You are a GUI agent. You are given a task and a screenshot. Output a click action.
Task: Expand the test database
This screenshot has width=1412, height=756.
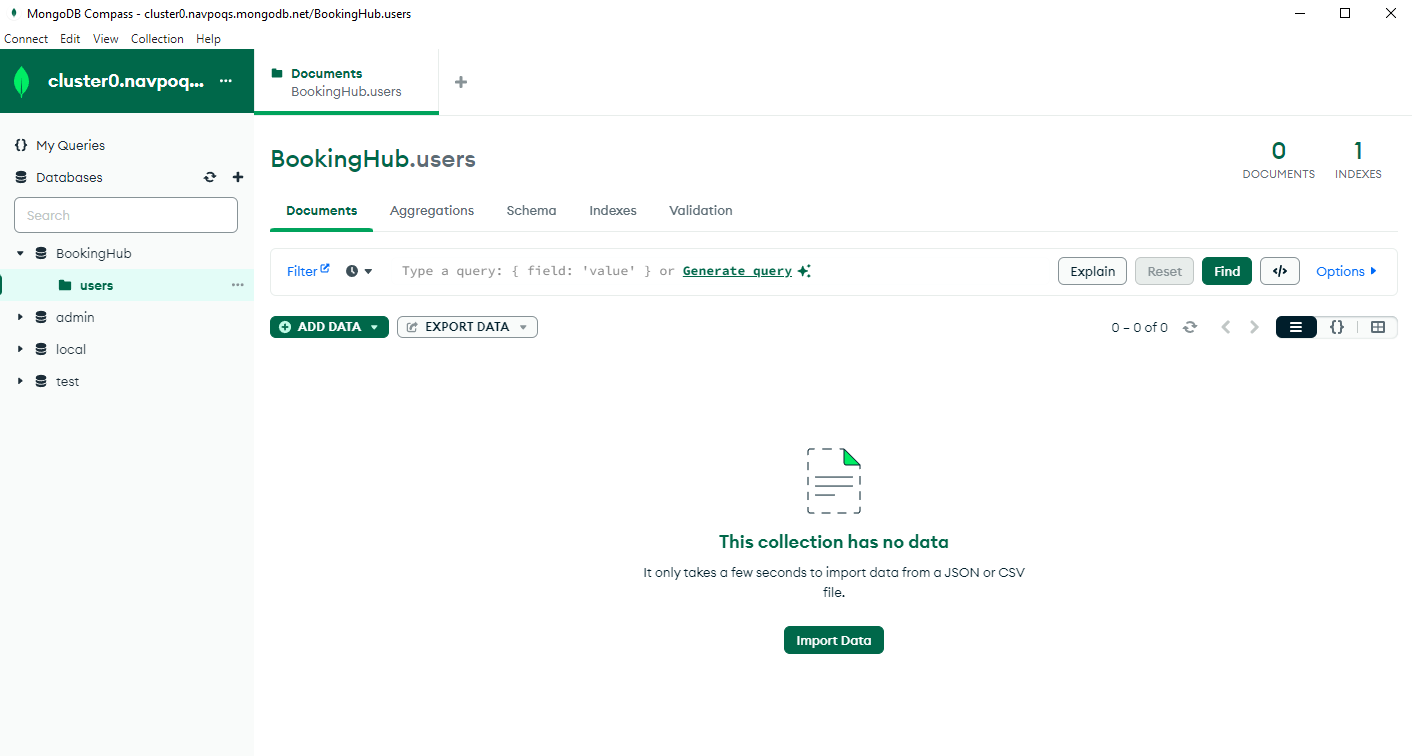click(20, 381)
